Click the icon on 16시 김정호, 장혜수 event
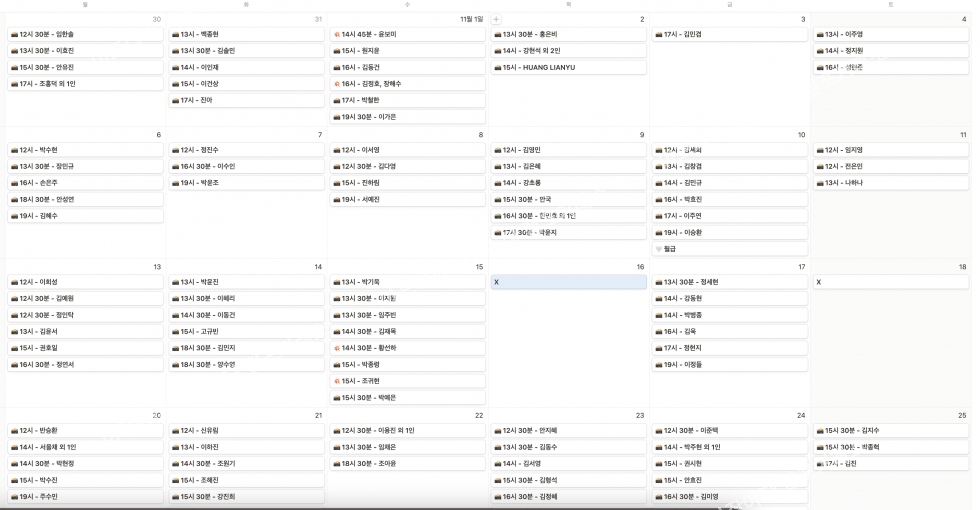This screenshot has height=510, width=980. click(x=336, y=84)
